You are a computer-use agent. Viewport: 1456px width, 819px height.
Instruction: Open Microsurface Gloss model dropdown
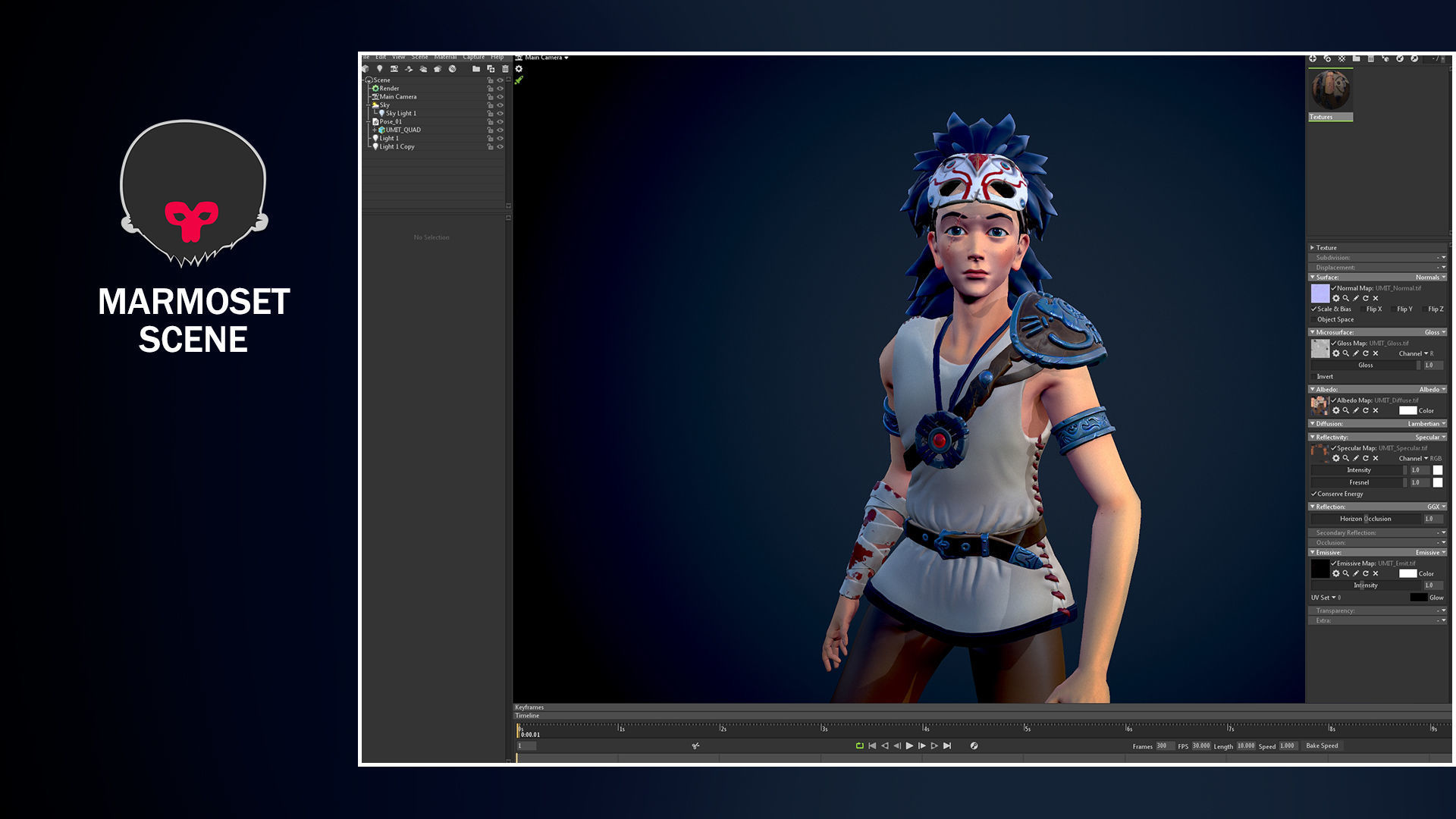coord(1435,333)
